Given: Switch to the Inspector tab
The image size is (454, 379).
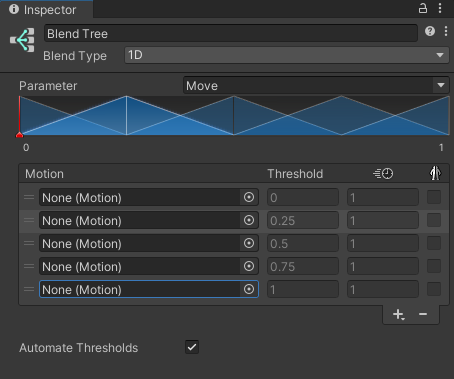Looking at the screenshot, I should coord(46,9).
